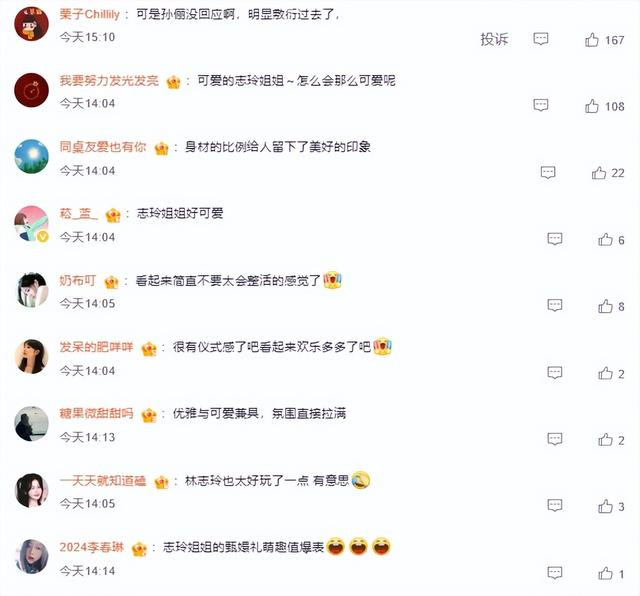Open avatar of 一天天就知道磕

(31, 490)
